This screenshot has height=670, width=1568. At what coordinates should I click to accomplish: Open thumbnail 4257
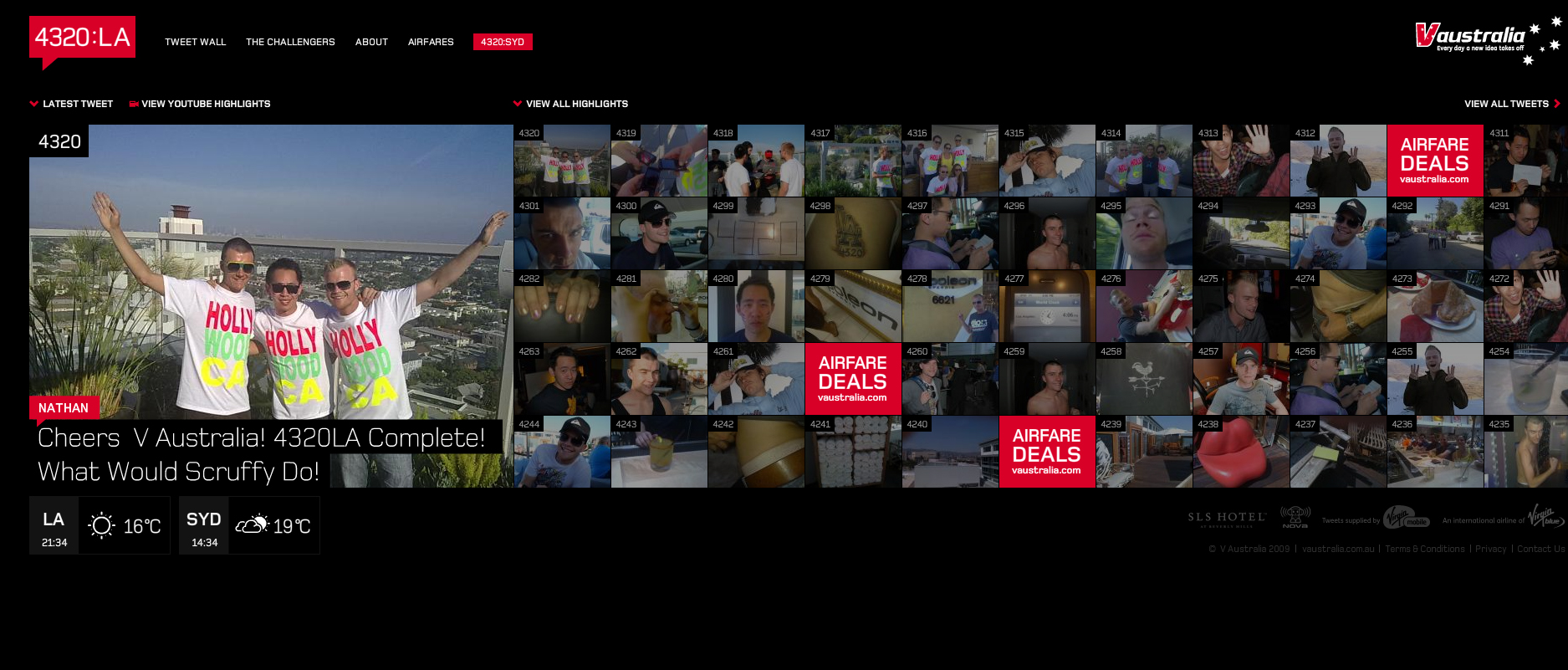pos(1241,379)
